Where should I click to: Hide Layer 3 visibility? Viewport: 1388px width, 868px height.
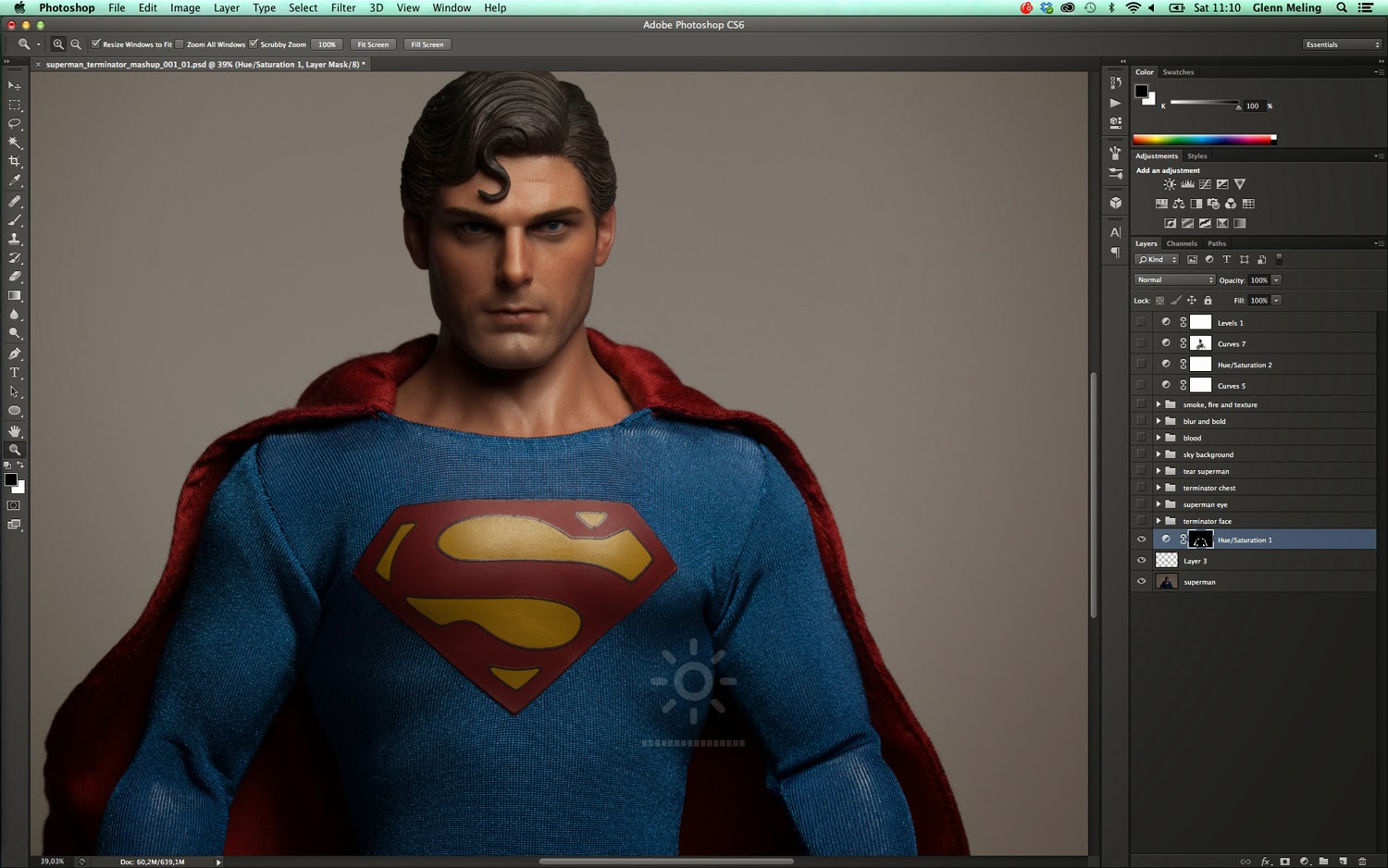[x=1141, y=561]
